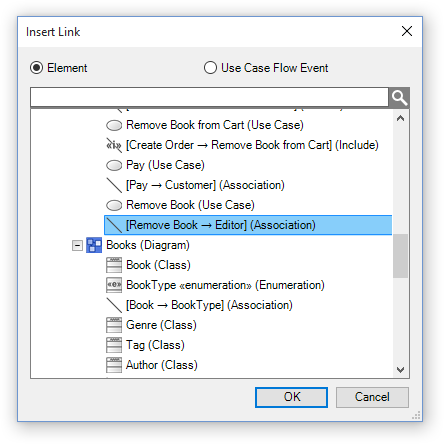This screenshot has height=444, width=444.
Task: Click the scrollbar down arrow
Action: pyautogui.click(x=400, y=370)
